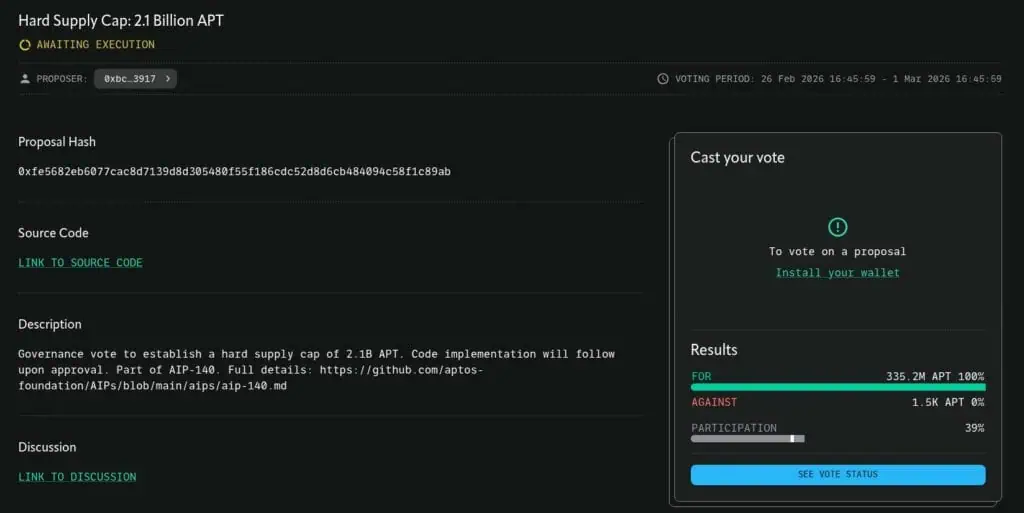Follow the Link to Discussion
Image resolution: width=1024 pixels, height=513 pixels.
(77, 477)
